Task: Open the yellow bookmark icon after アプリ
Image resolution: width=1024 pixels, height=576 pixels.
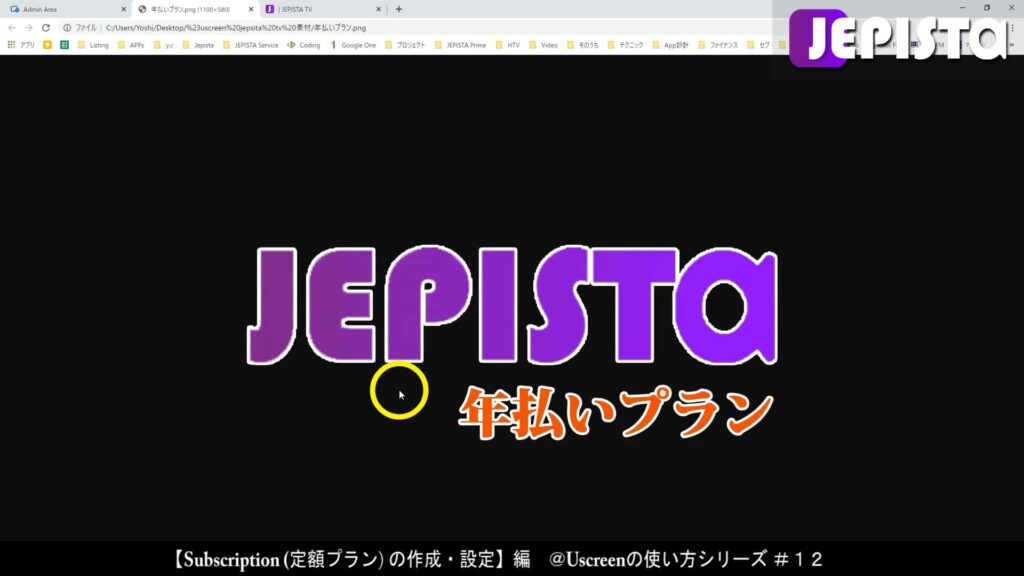Action: tap(47, 45)
